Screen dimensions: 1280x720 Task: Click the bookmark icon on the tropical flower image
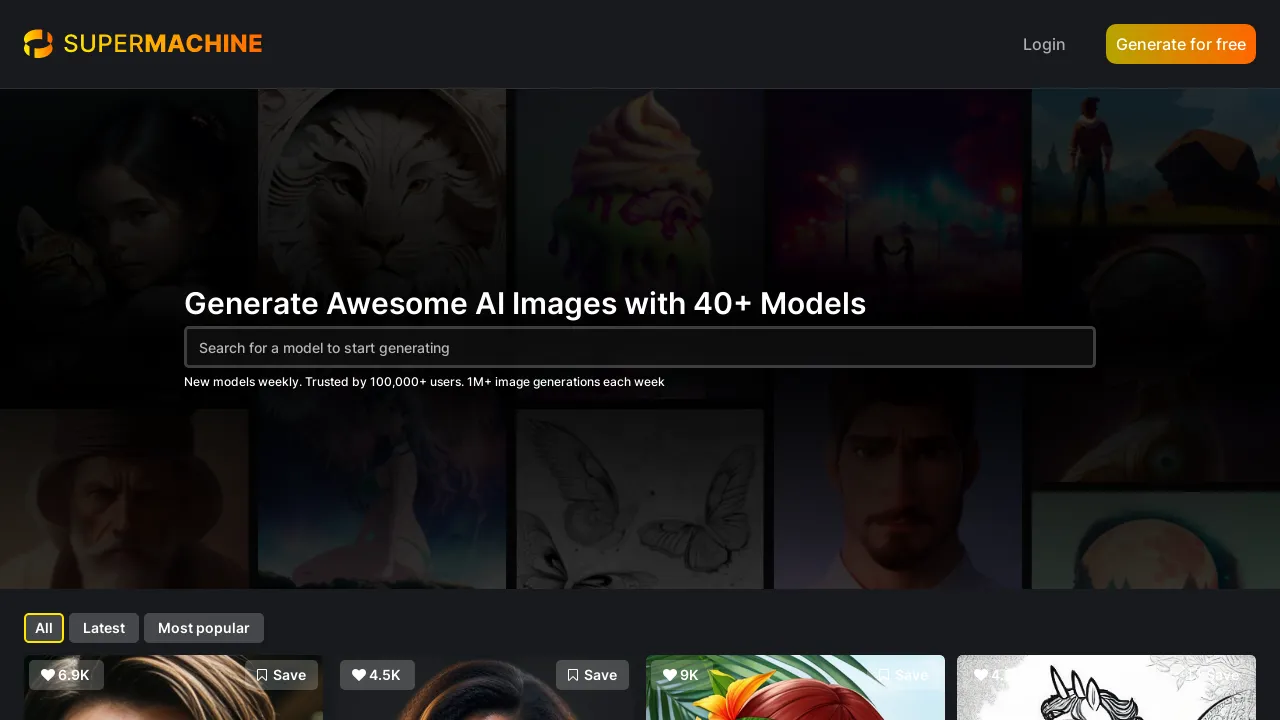point(884,675)
